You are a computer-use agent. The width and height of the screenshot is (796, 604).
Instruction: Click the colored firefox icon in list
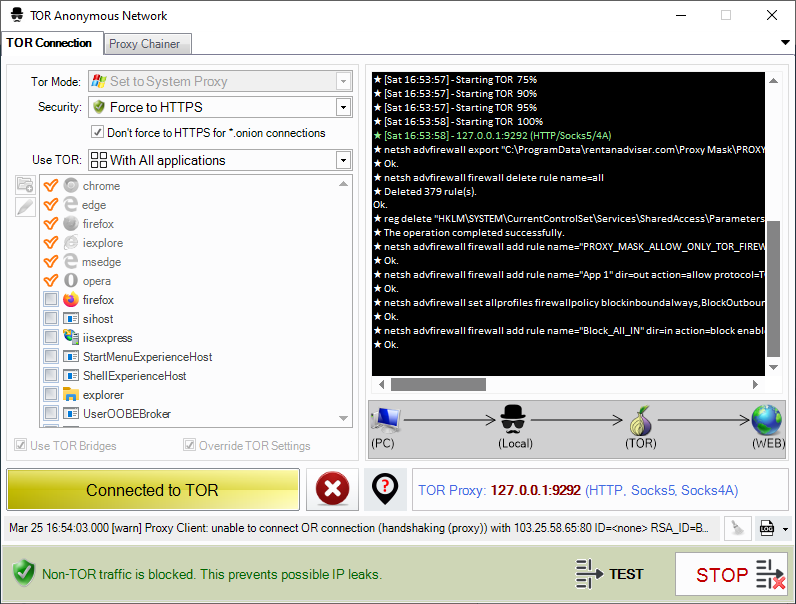pos(71,299)
